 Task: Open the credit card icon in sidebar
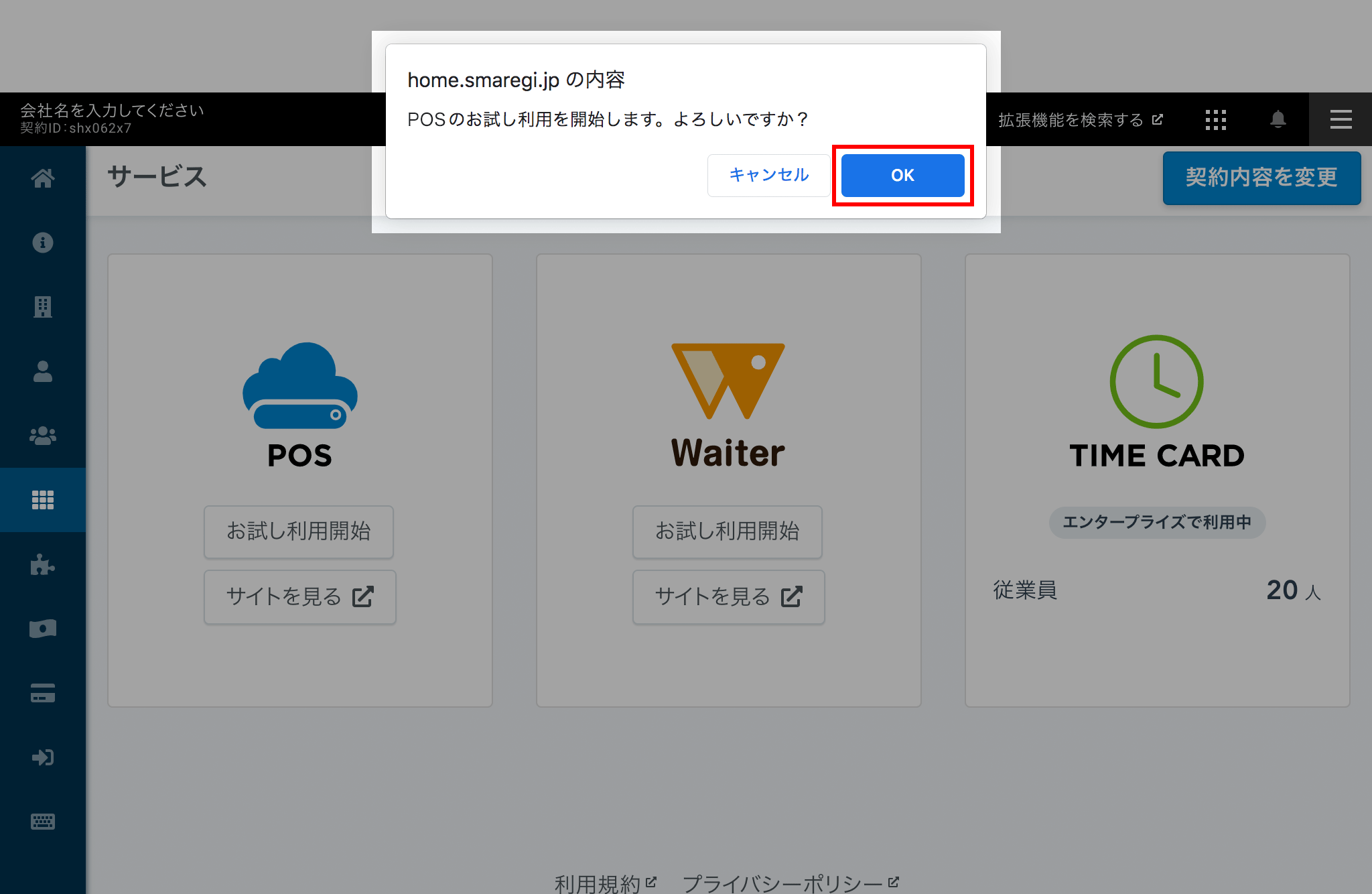pos(43,693)
